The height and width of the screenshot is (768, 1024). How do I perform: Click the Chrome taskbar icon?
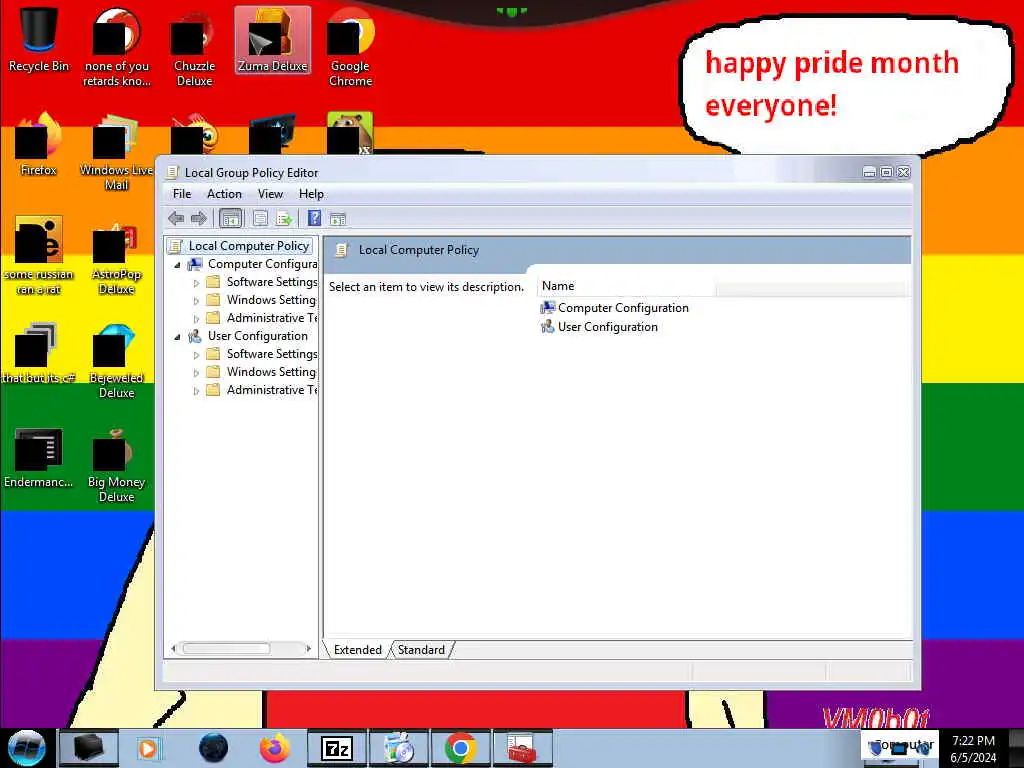[x=460, y=748]
